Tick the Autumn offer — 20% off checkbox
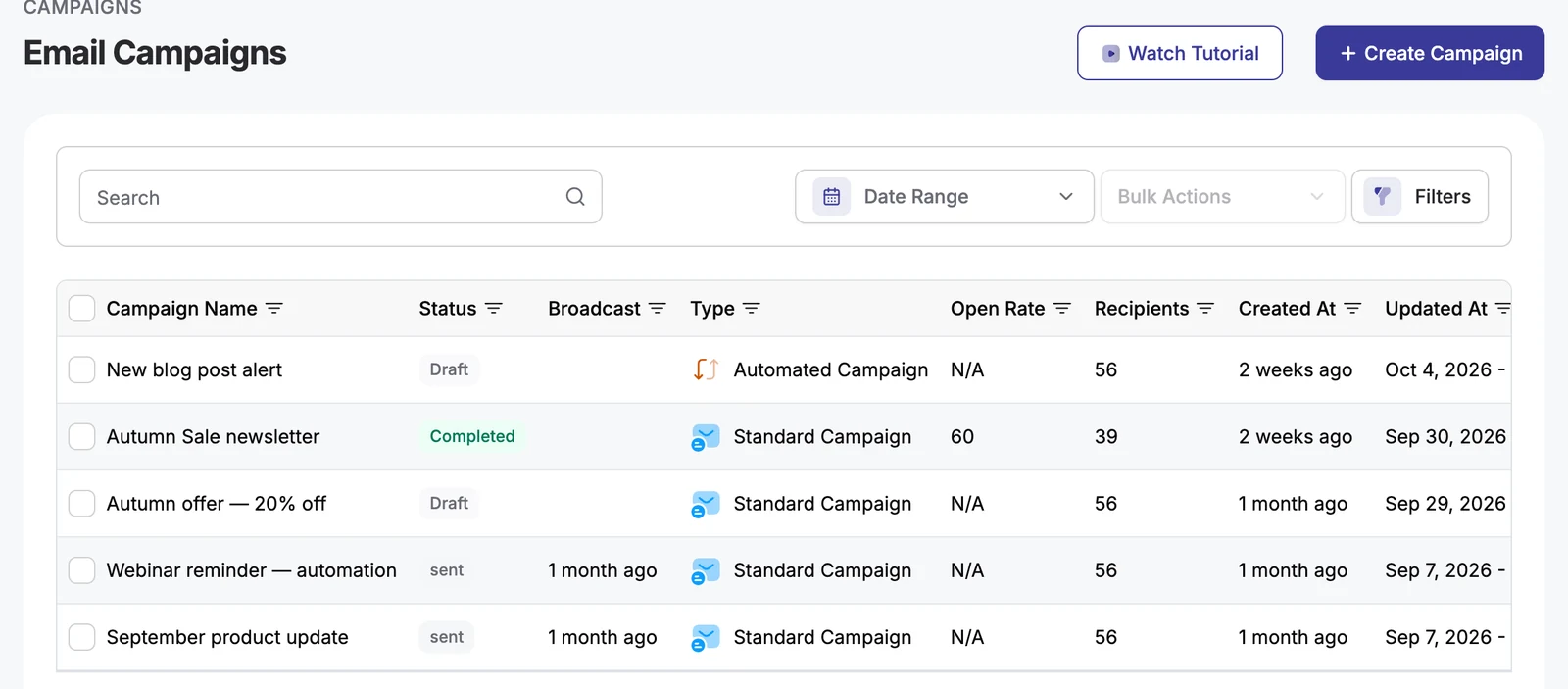 coord(82,504)
